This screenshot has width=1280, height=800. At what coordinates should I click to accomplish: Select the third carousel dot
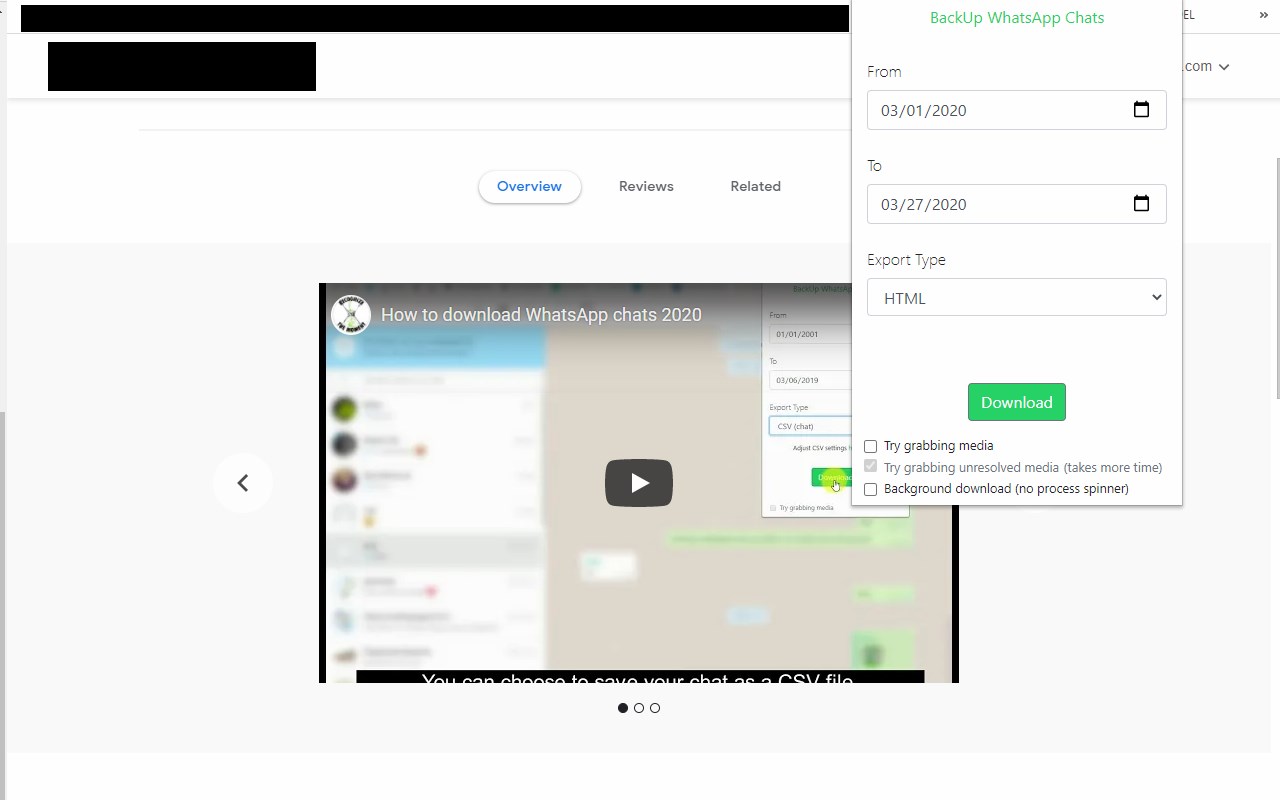(655, 708)
